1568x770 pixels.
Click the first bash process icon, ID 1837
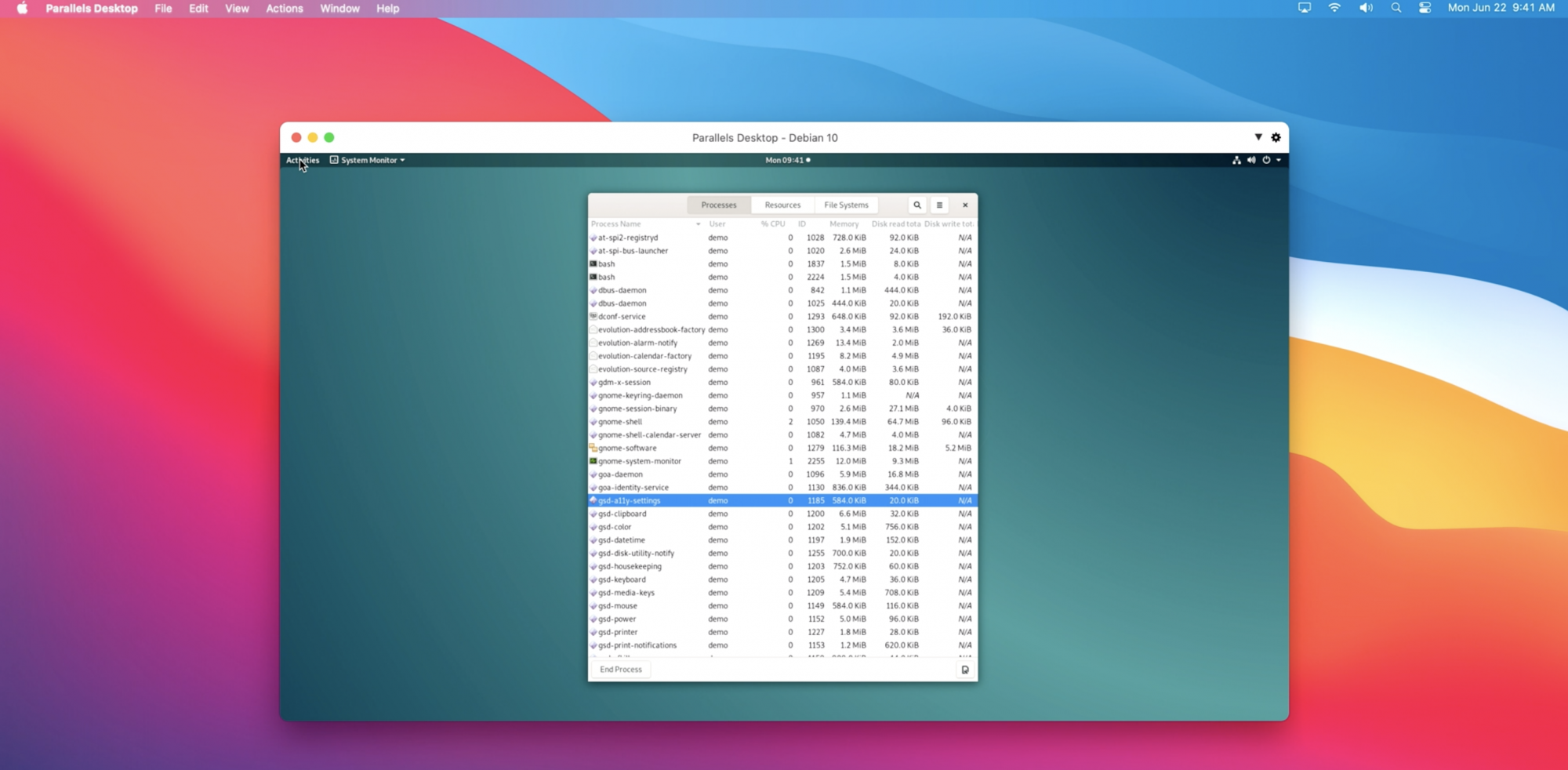tap(593, 263)
